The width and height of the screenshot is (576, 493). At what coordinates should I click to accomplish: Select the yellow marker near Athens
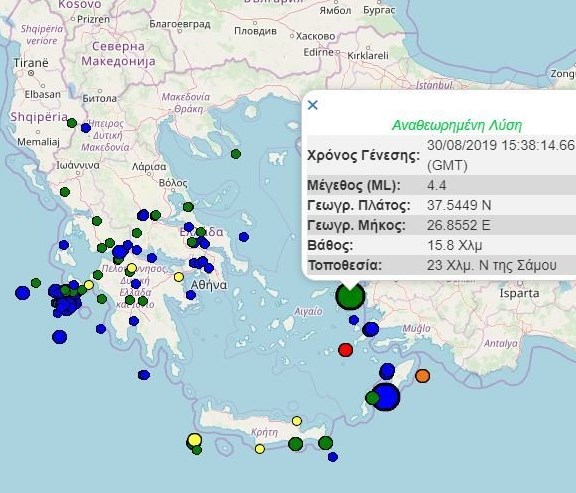(x=179, y=277)
